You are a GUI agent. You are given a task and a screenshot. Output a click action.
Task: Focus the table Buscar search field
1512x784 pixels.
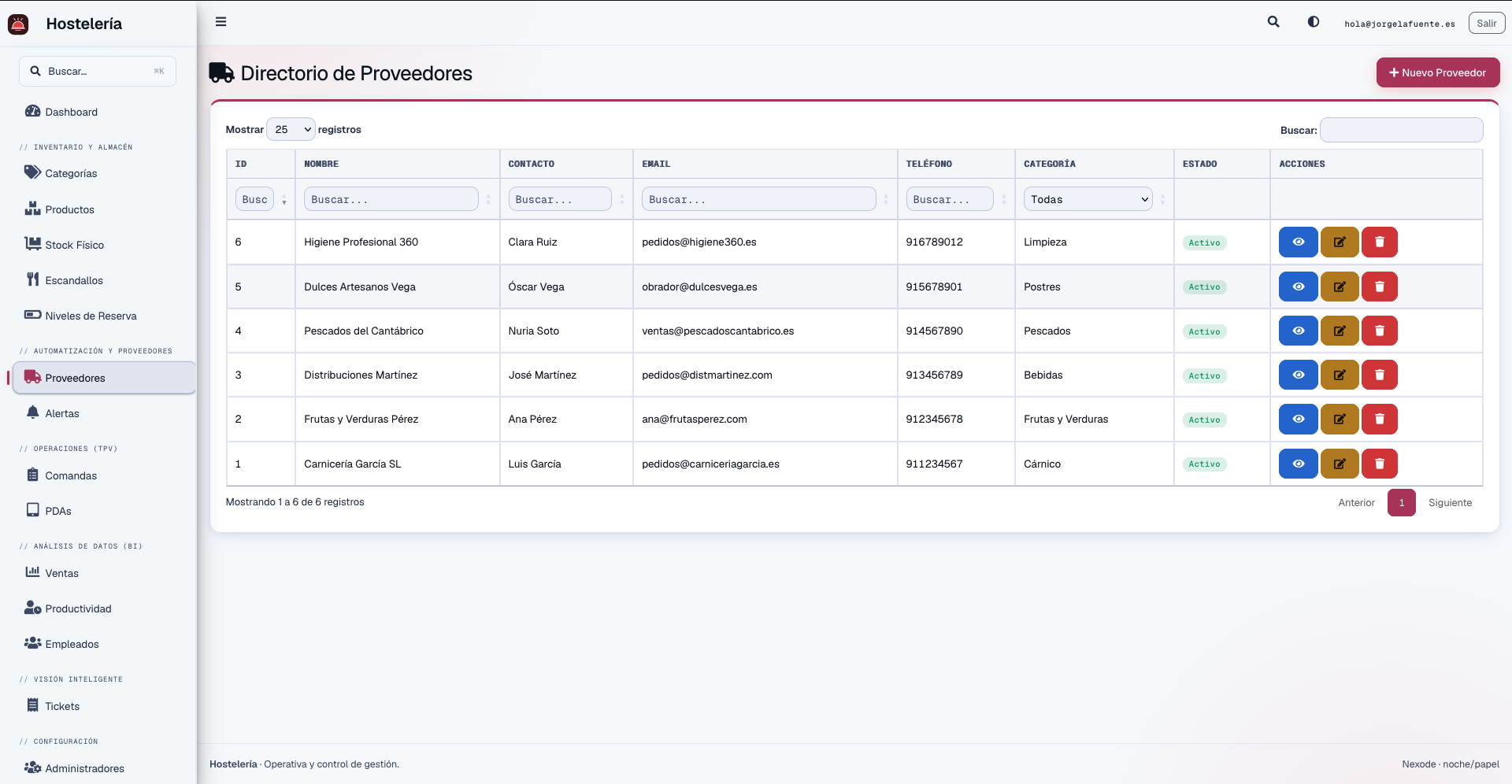(x=1402, y=130)
